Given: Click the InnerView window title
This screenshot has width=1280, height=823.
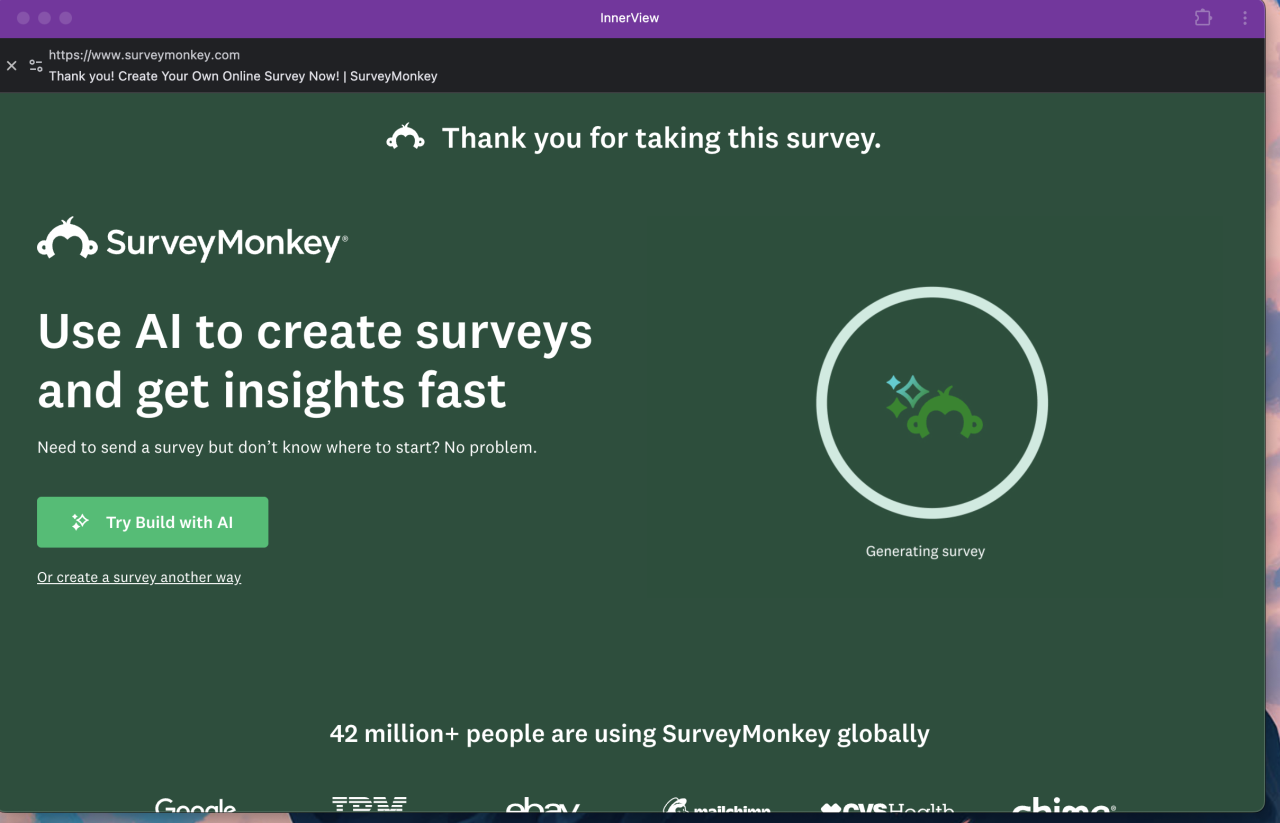Looking at the screenshot, I should 630,18.
